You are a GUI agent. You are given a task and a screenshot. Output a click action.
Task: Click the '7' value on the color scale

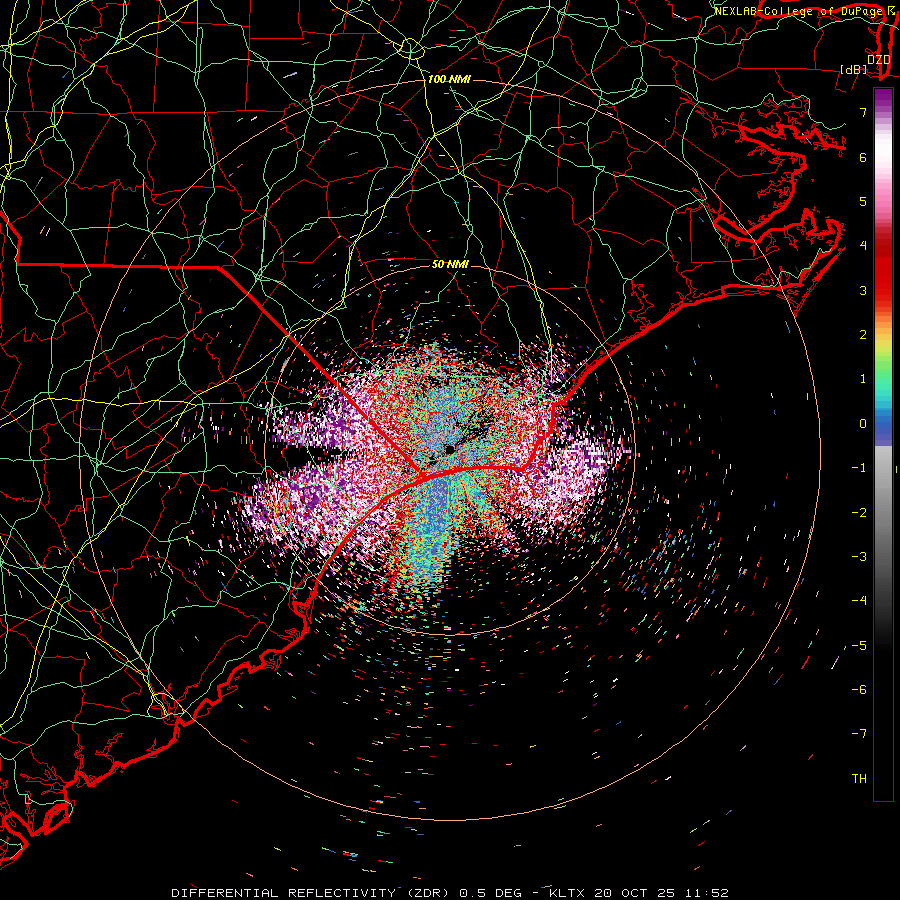[863, 112]
